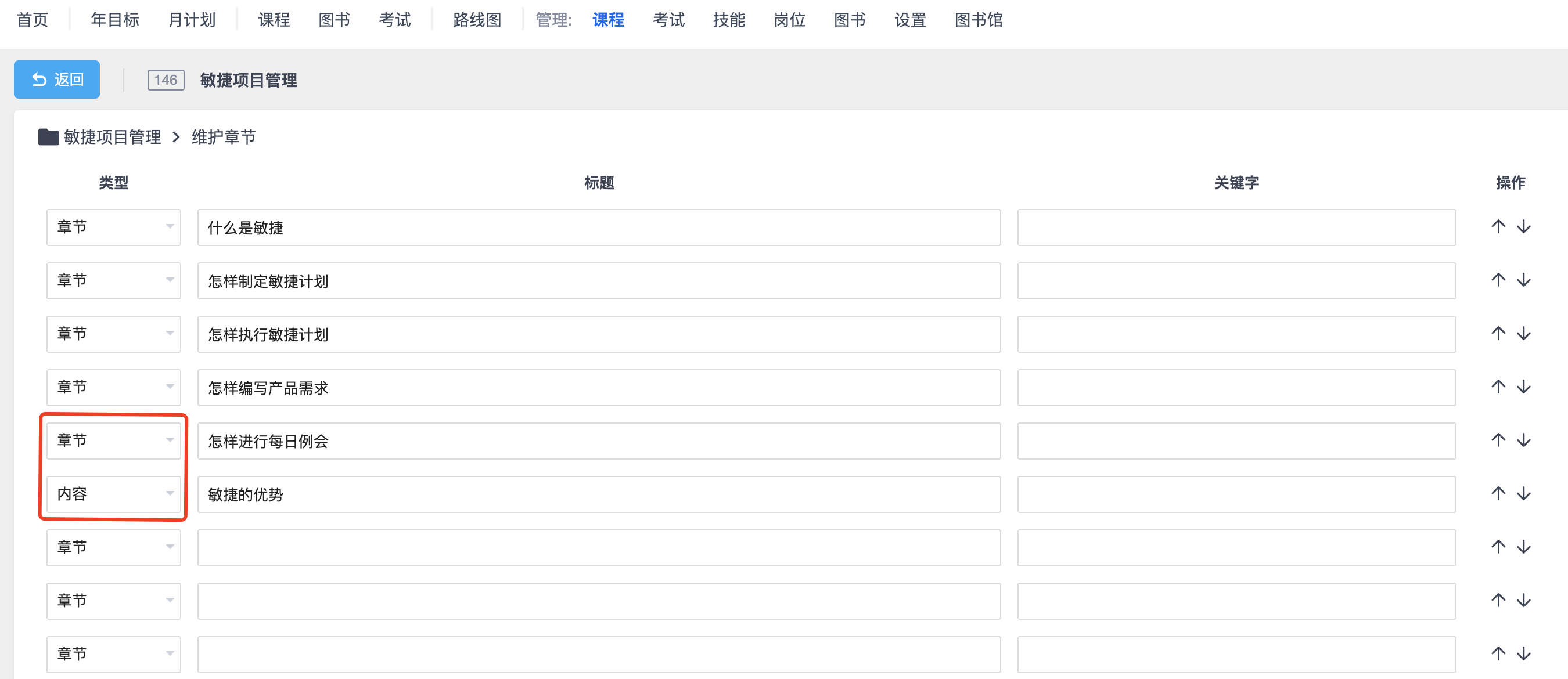Open 月计划 menu item
1568x679 pixels.
[x=192, y=20]
